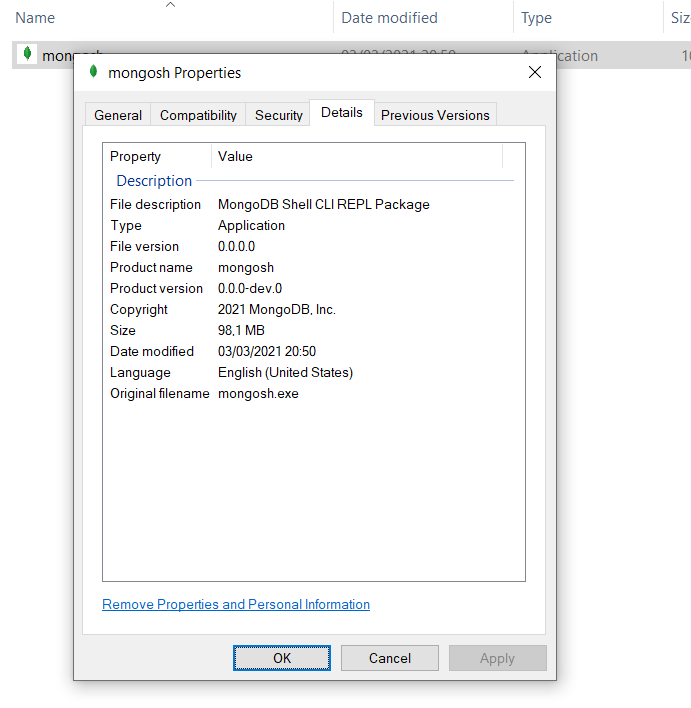Select the Product name row
Image resolution: width=691 pixels, height=708 pixels.
click(x=312, y=267)
